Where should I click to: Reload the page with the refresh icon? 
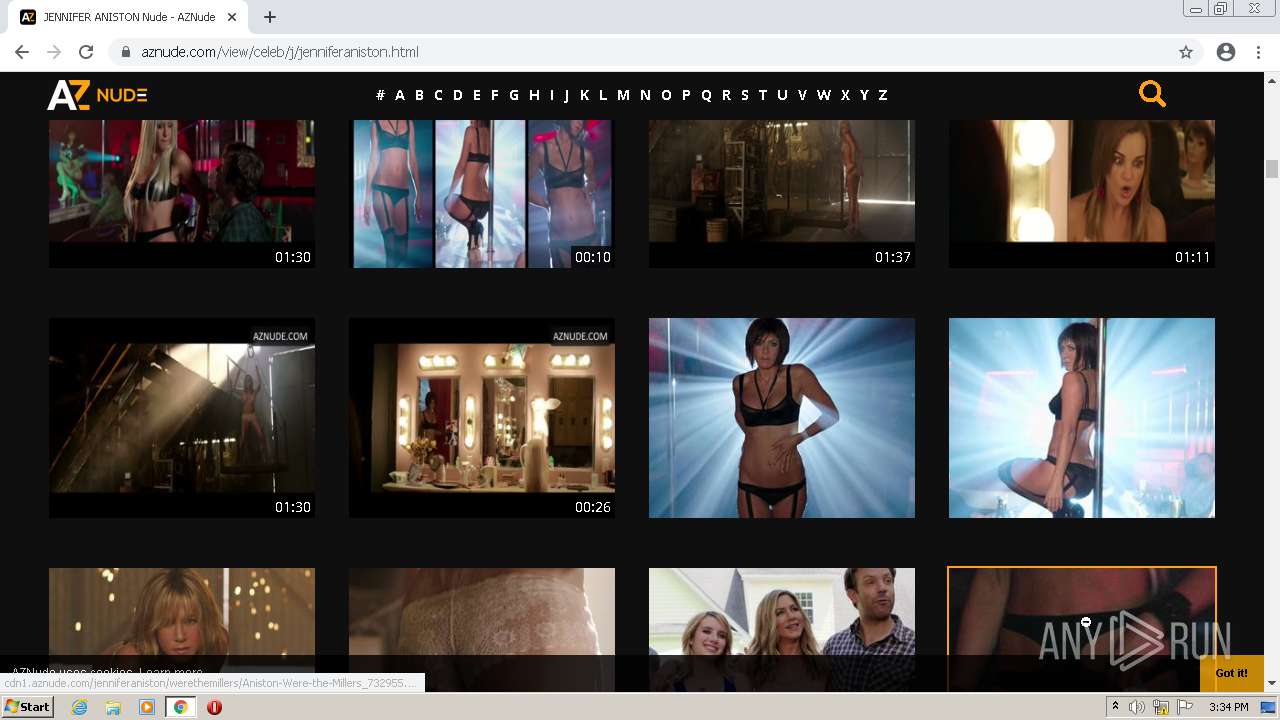click(86, 52)
